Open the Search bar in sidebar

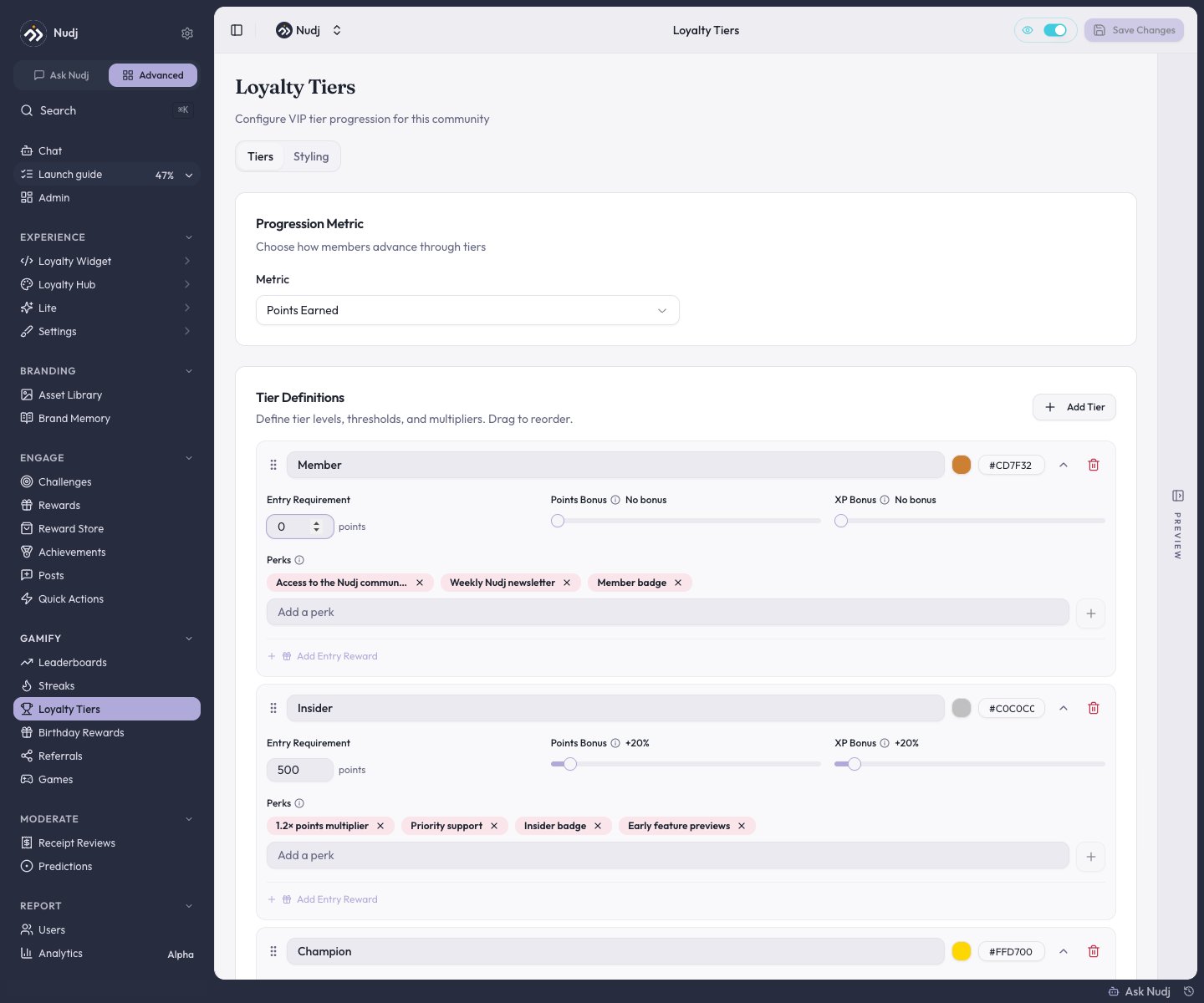pos(107,110)
